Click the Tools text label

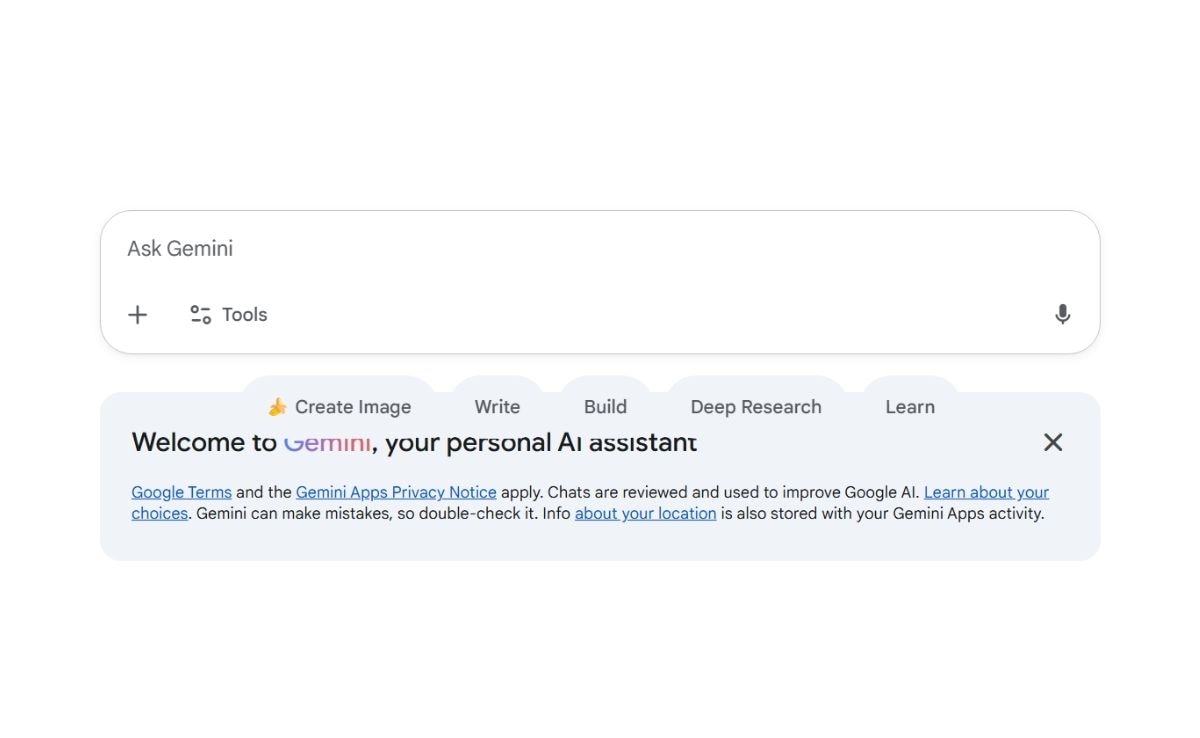click(245, 315)
